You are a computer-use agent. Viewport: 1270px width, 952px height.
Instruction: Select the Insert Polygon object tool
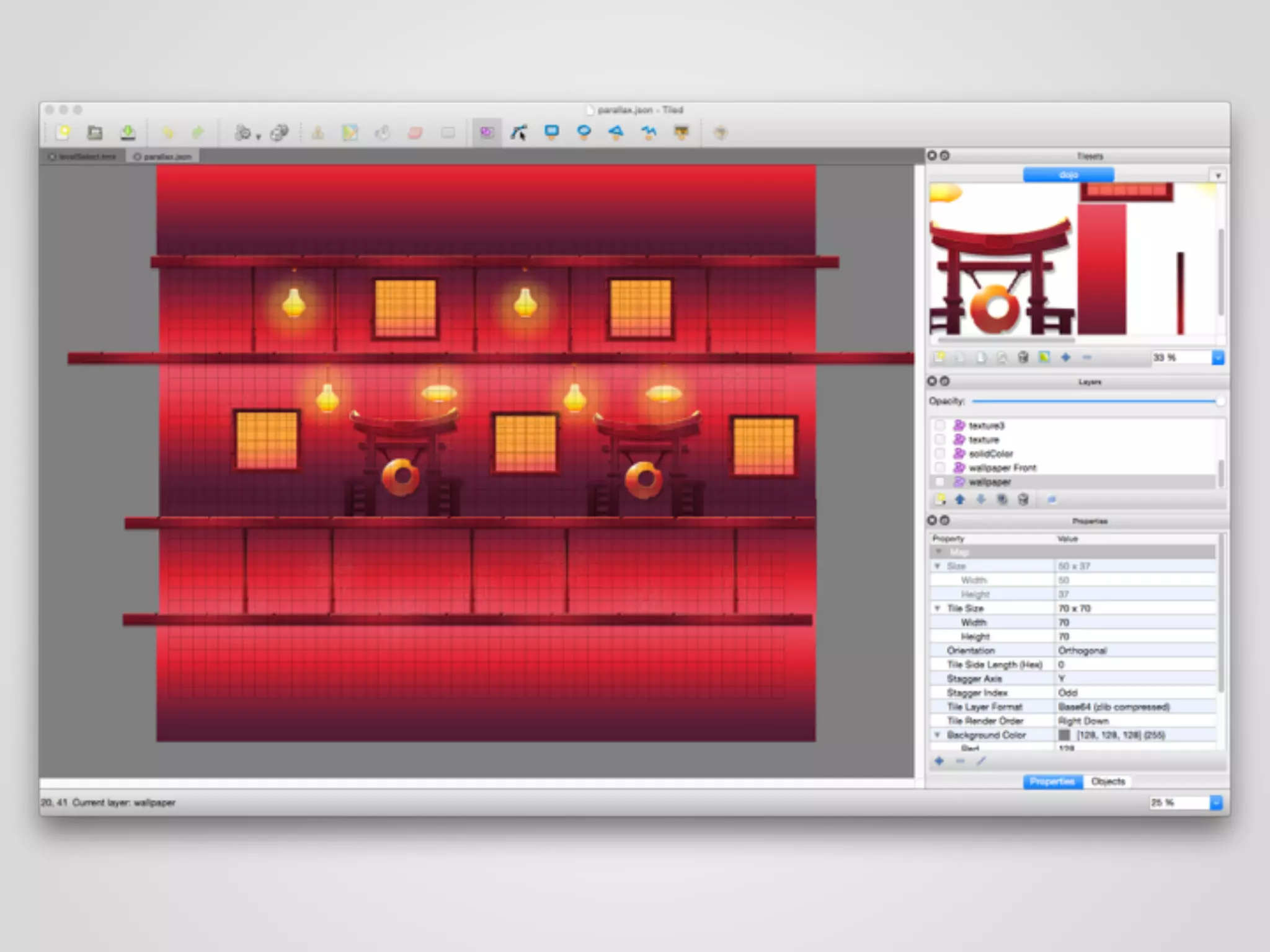[616, 131]
